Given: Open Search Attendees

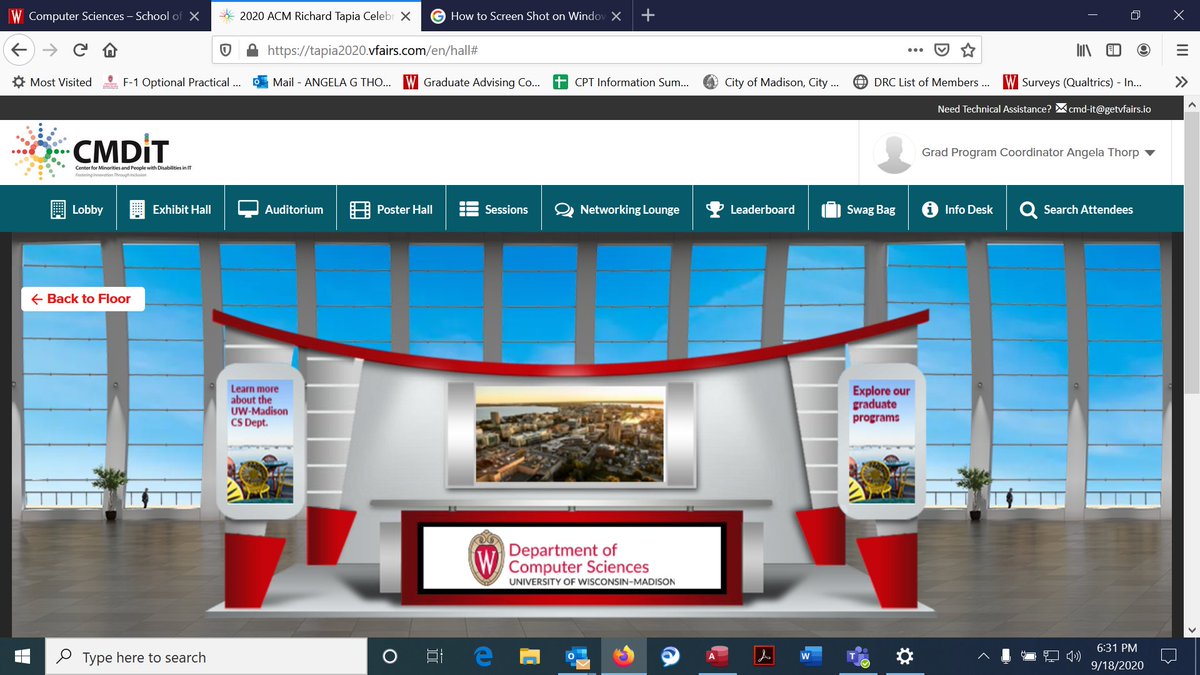Looking at the screenshot, I should (x=1077, y=209).
